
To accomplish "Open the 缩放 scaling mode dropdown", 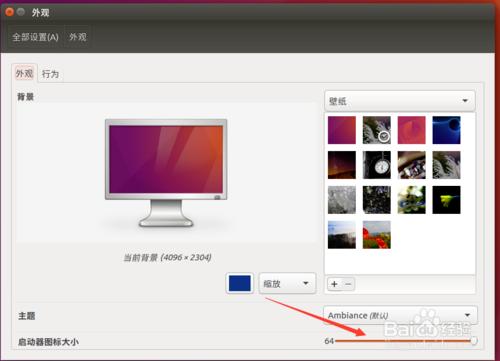I will [x=287, y=283].
